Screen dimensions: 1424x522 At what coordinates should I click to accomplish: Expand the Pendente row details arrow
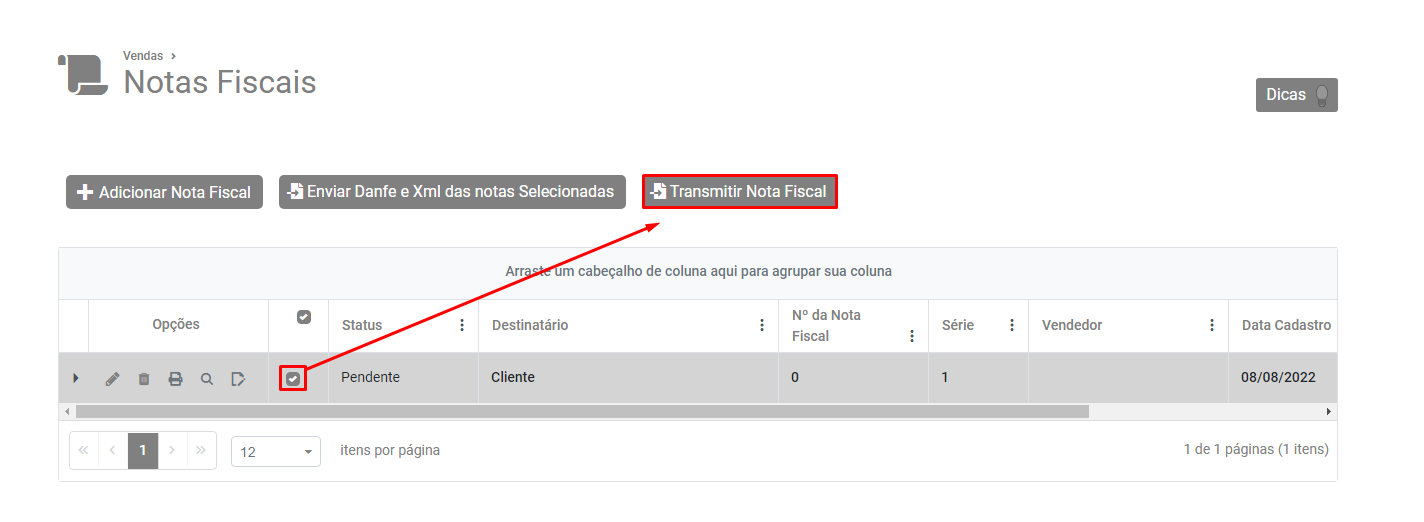coord(76,378)
